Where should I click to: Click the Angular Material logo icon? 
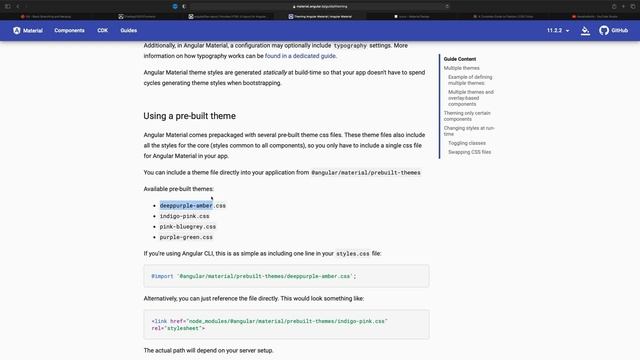[x=17, y=30]
